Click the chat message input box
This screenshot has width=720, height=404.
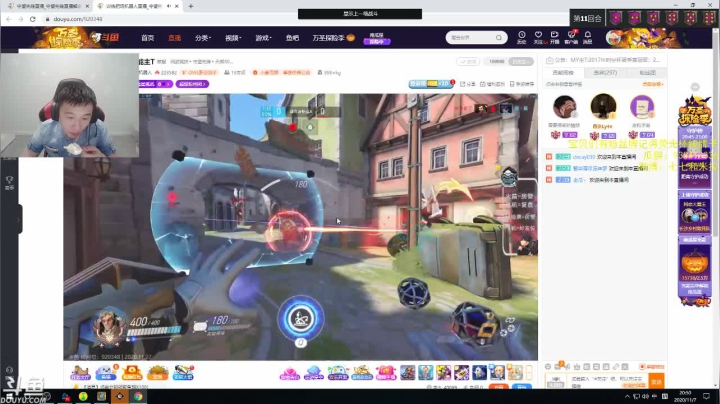(608, 381)
